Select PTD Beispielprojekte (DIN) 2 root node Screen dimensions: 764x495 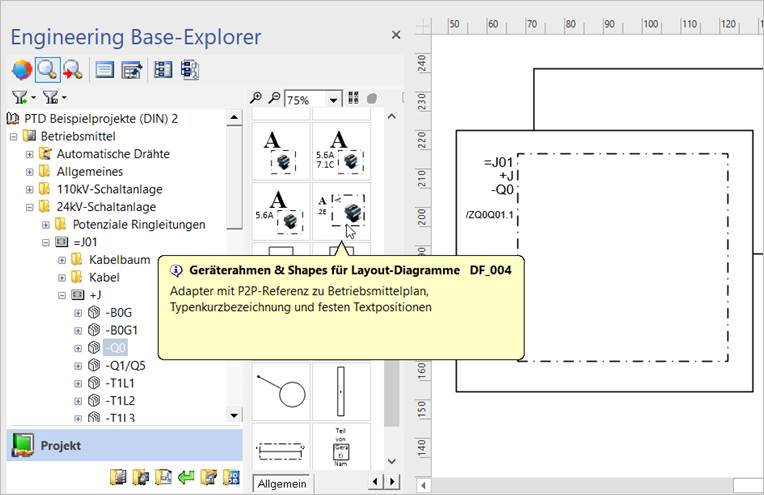point(101,118)
